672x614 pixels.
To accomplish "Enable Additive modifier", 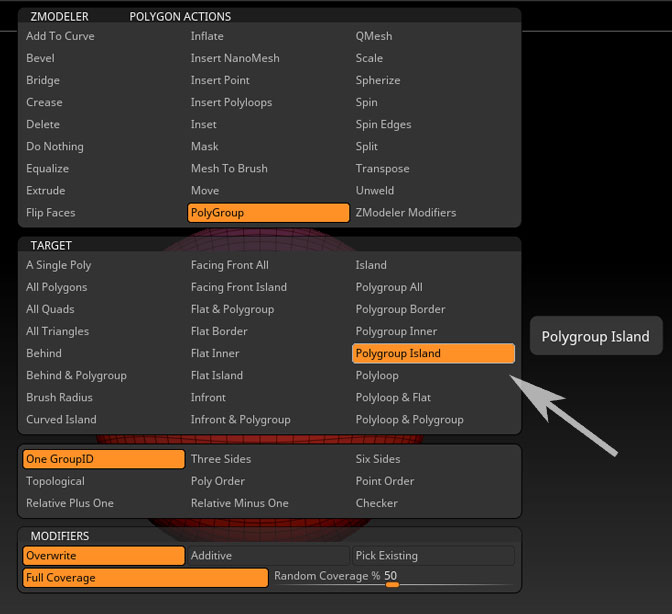I will pyautogui.click(x=268, y=555).
